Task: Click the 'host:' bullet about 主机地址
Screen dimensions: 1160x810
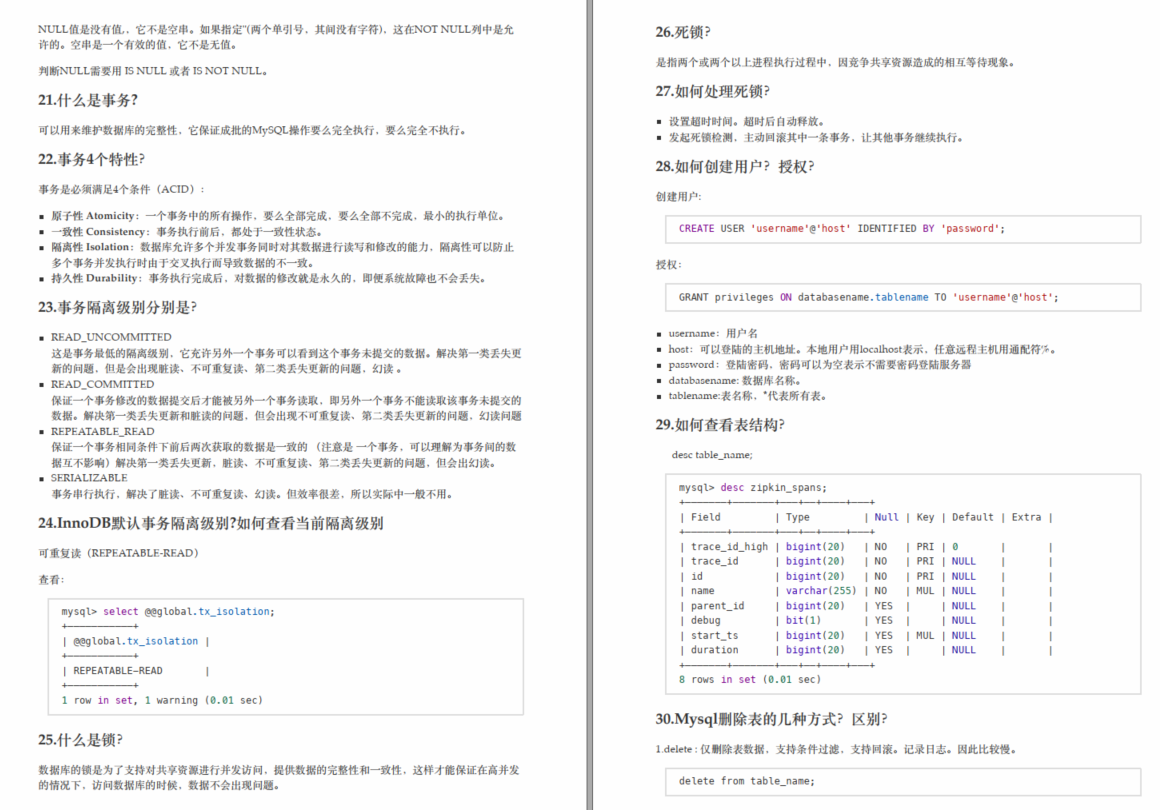Action: point(863,349)
